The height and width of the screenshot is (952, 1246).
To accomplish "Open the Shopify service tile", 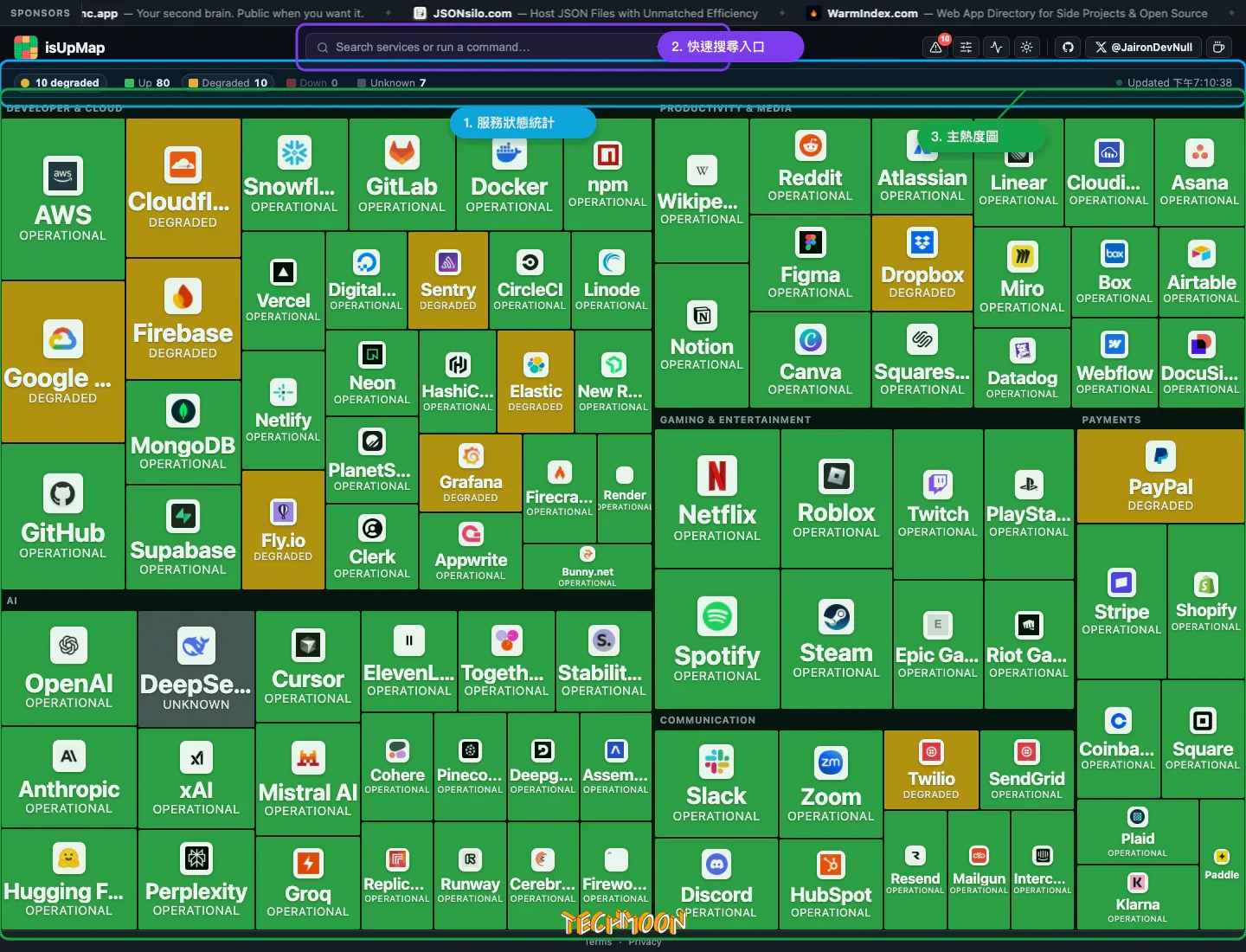I will (x=1206, y=601).
